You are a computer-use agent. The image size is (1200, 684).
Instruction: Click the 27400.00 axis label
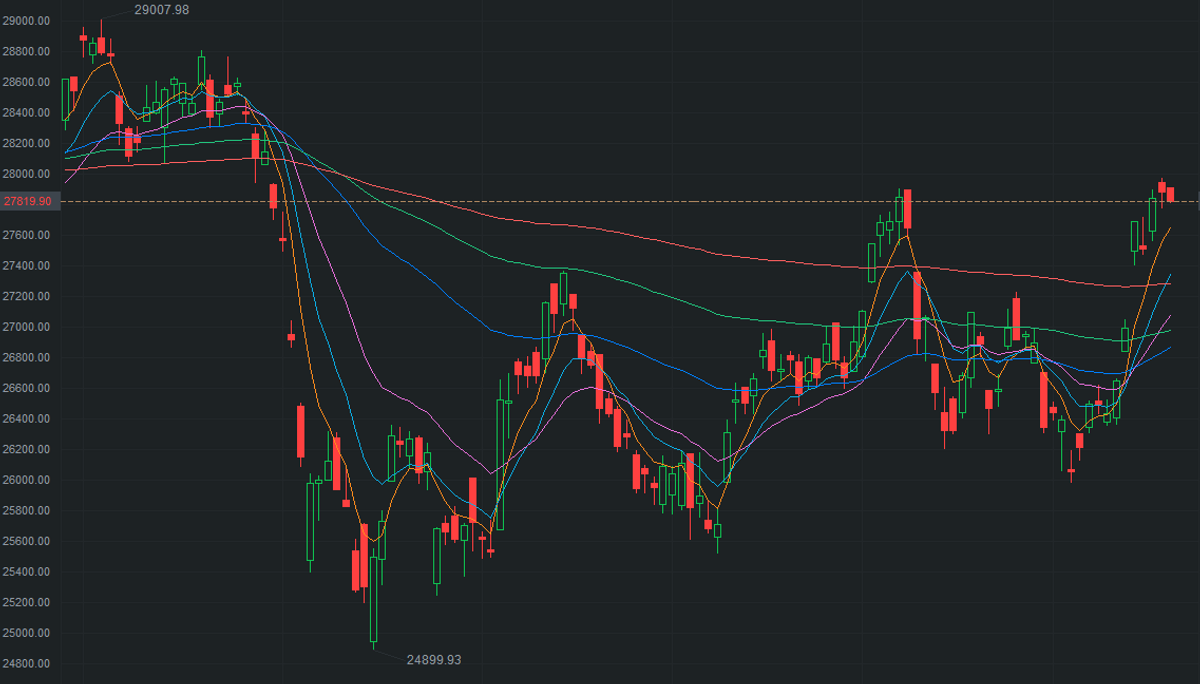pos(27,266)
